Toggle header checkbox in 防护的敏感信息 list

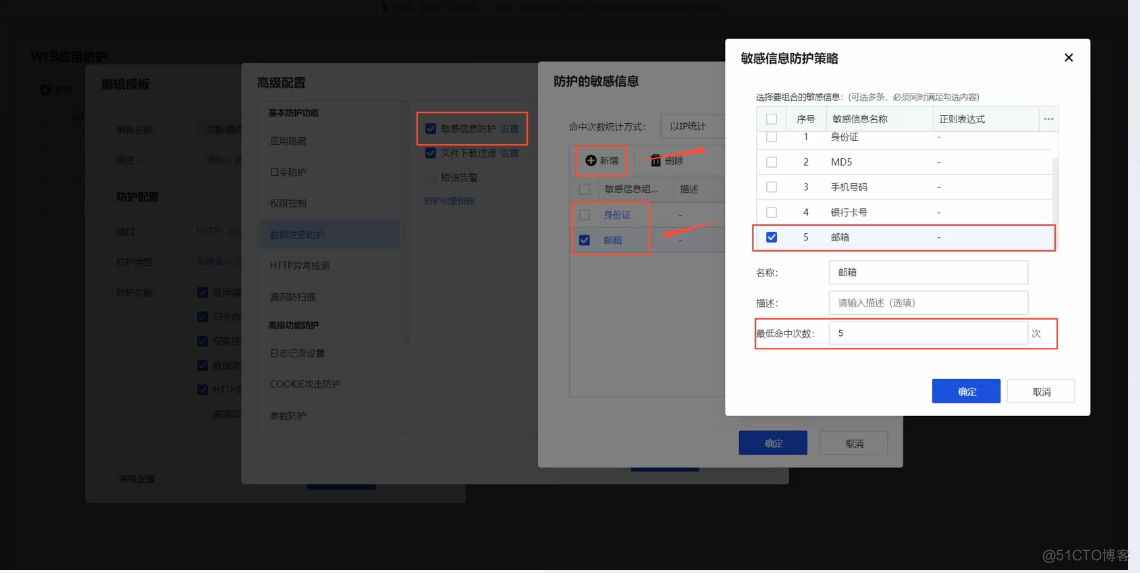pyautogui.click(x=585, y=189)
